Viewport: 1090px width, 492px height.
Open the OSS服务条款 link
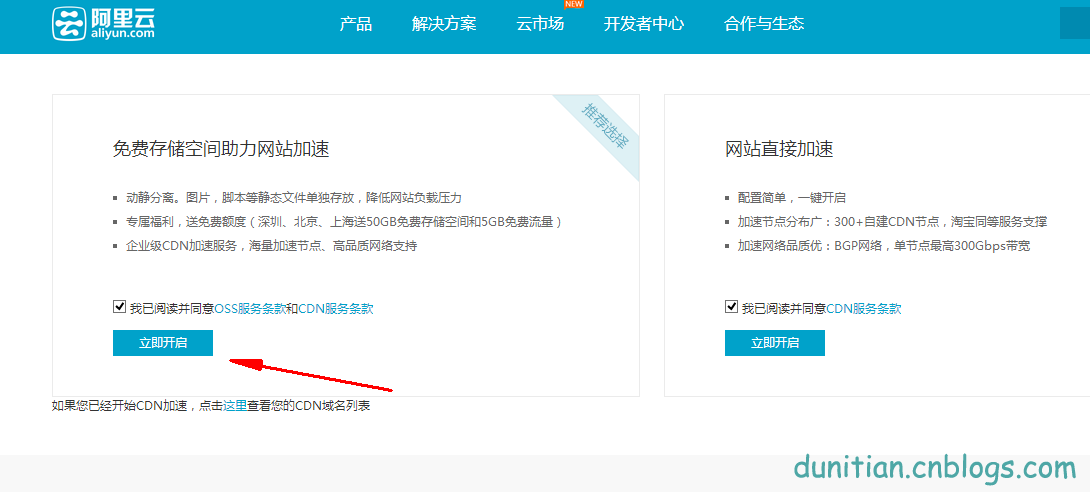pyautogui.click(x=250, y=309)
